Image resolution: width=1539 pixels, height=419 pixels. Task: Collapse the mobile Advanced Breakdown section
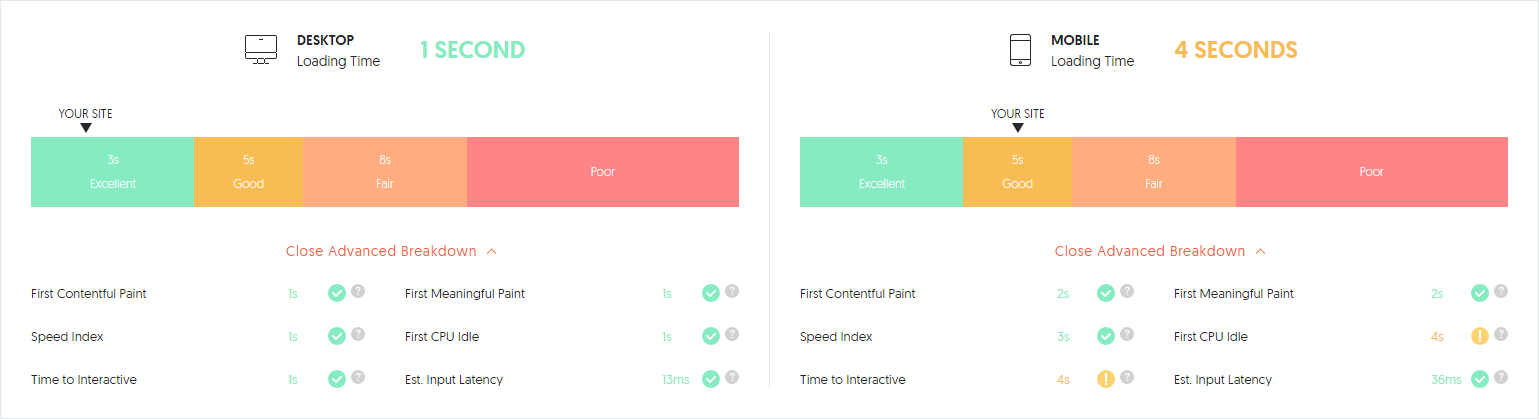click(1160, 251)
